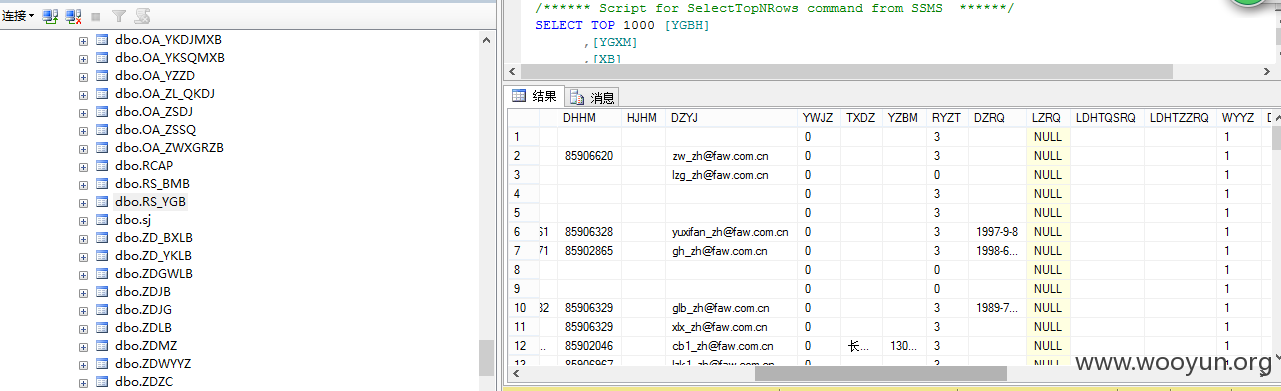Select the dbo.OA_ZWXGRZB table label
Image resolution: width=1281 pixels, height=391 pixels.
(169, 148)
